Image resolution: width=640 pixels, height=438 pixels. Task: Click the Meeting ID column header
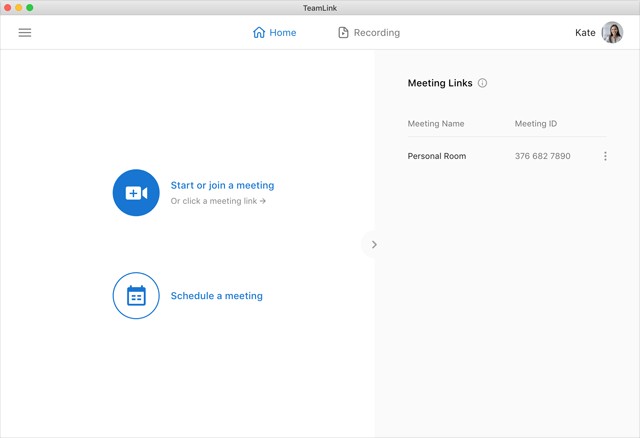click(x=536, y=124)
